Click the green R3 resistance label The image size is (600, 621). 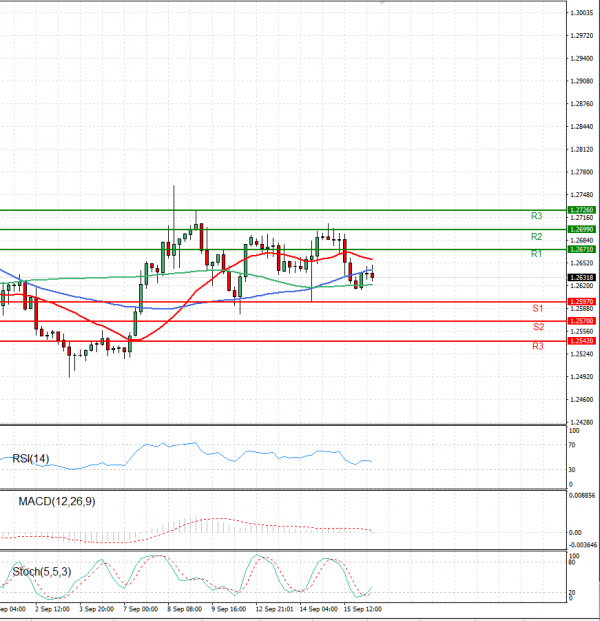[536, 216]
